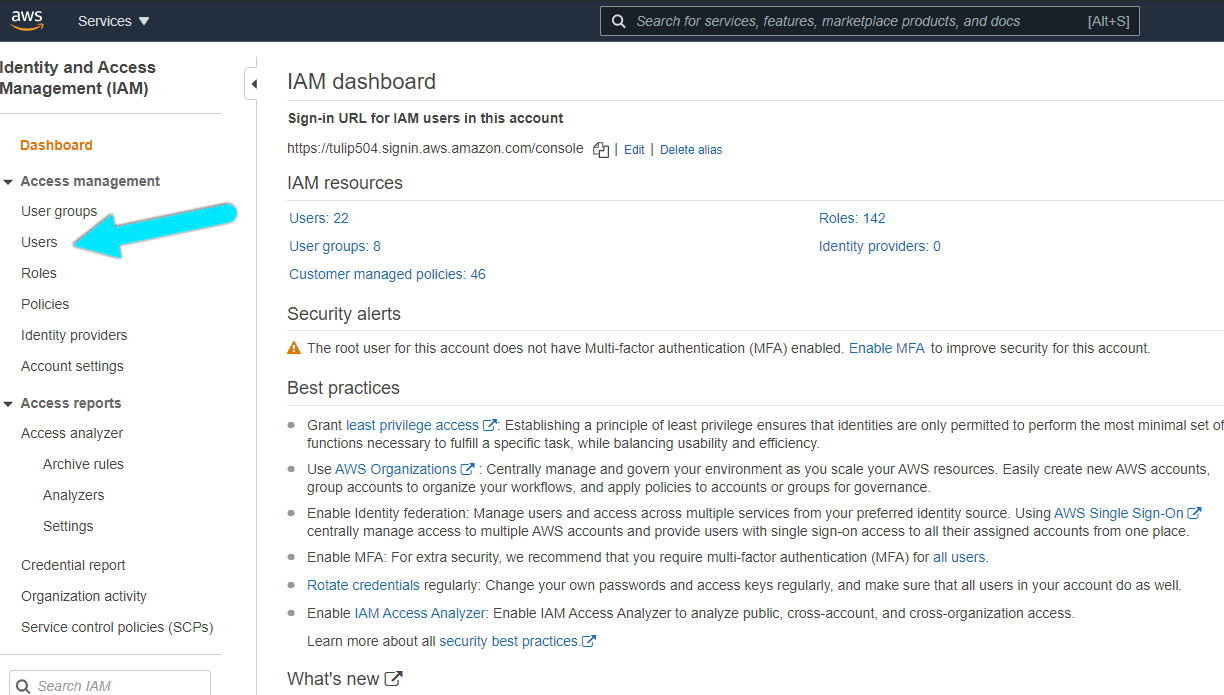Click the Search IAM input field

[x=110, y=684]
